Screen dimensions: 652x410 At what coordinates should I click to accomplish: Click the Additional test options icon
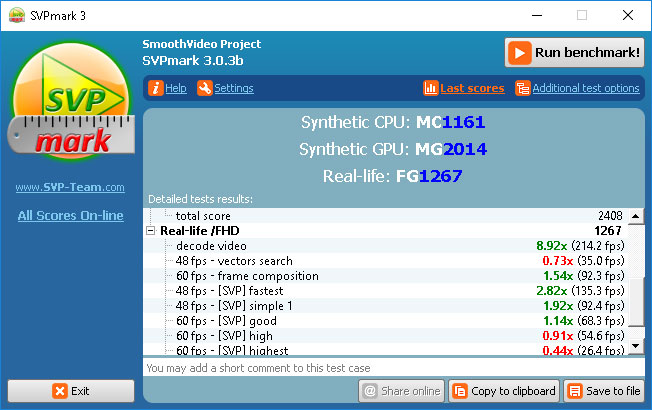(x=523, y=88)
